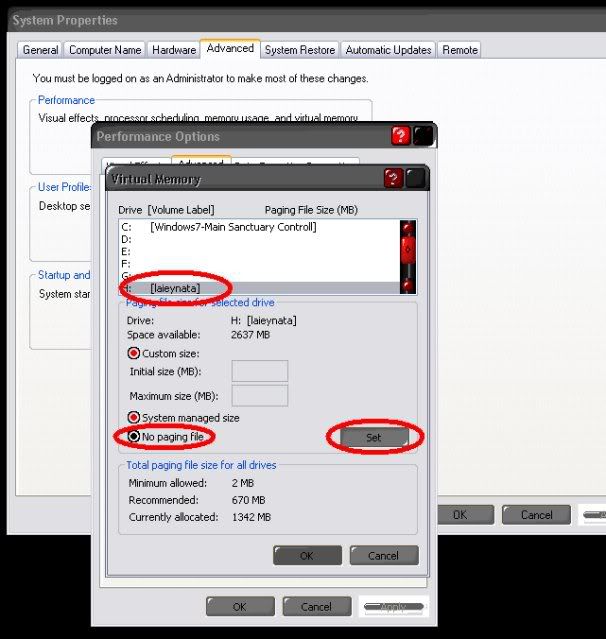This screenshot has width=606, height=639.
Task: Click Cancel in the Virtual Memory dialog
Action: [383, 555]
